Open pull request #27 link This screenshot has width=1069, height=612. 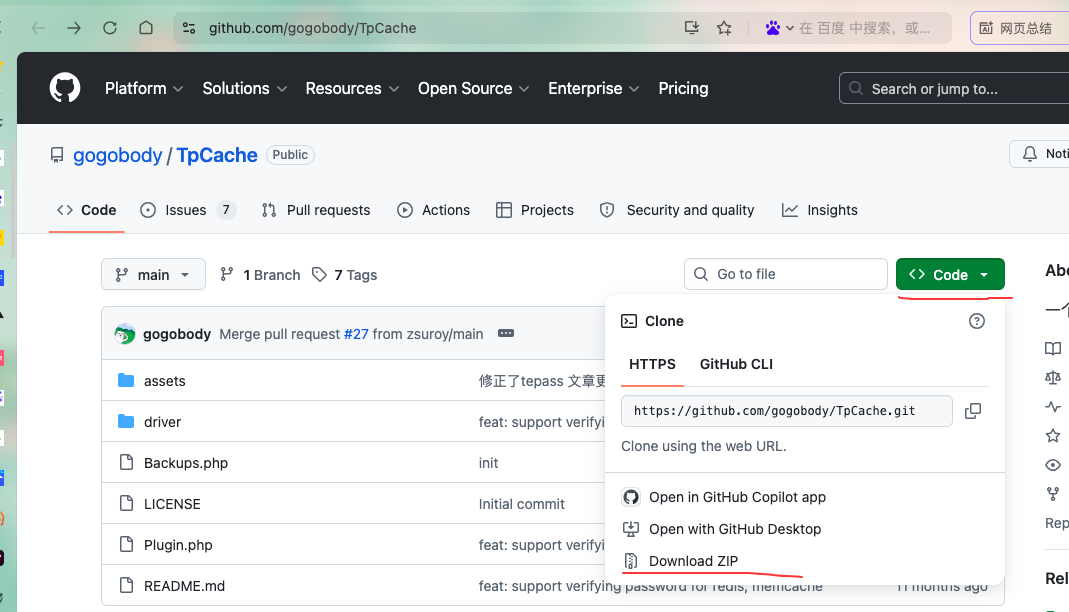click(x=356, y=334)
